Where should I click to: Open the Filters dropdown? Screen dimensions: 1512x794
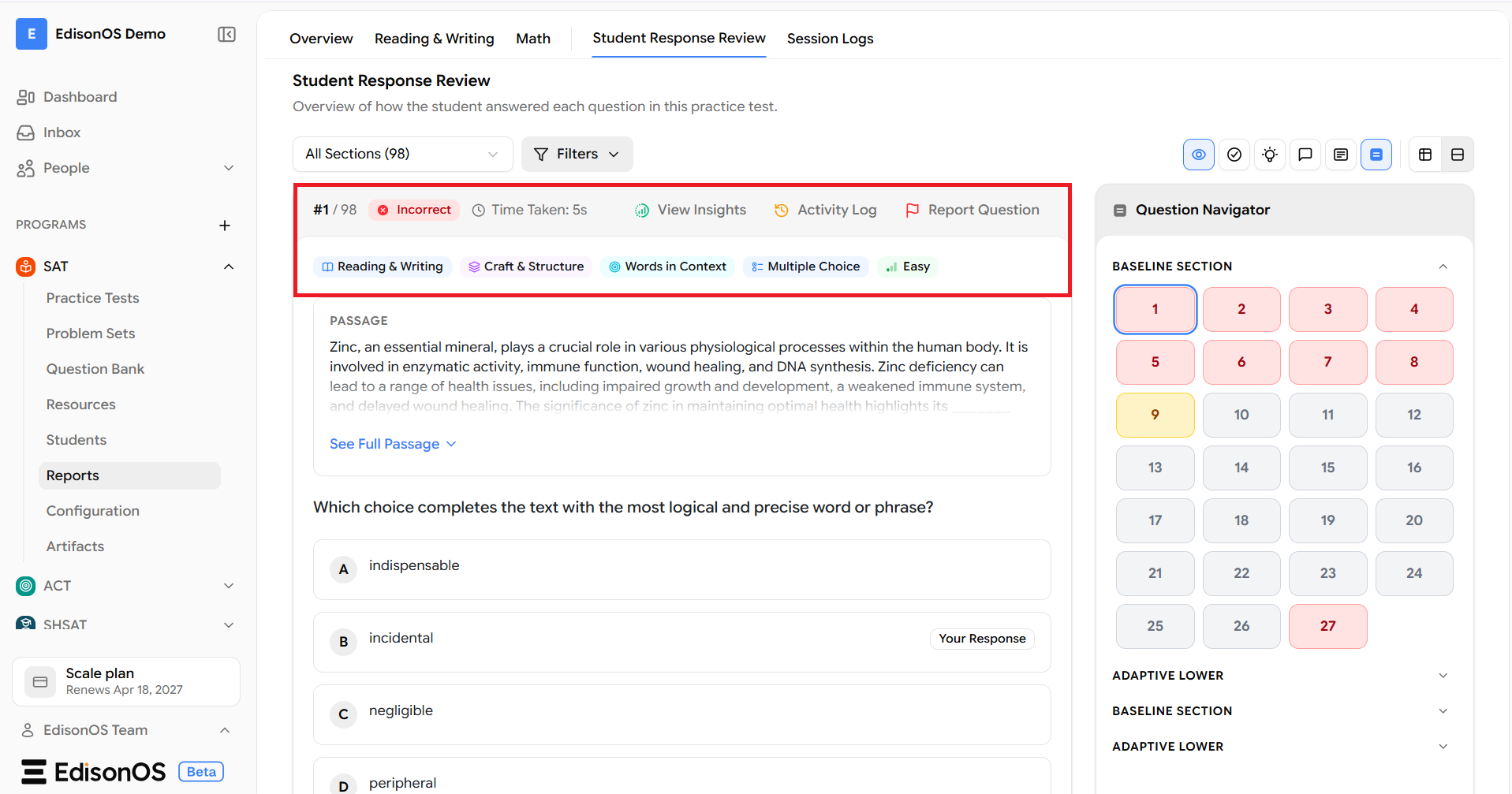[x=577, y=154]
